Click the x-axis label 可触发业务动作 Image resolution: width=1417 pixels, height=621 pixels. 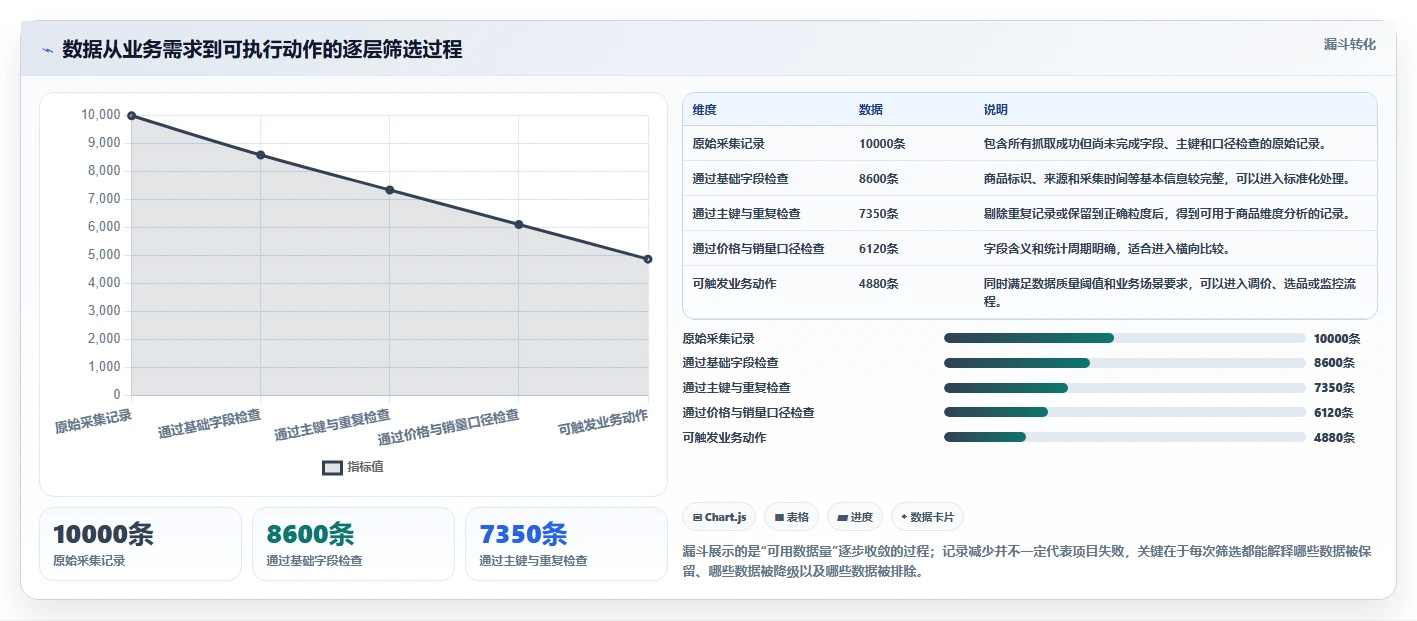[x=603, y=422]
